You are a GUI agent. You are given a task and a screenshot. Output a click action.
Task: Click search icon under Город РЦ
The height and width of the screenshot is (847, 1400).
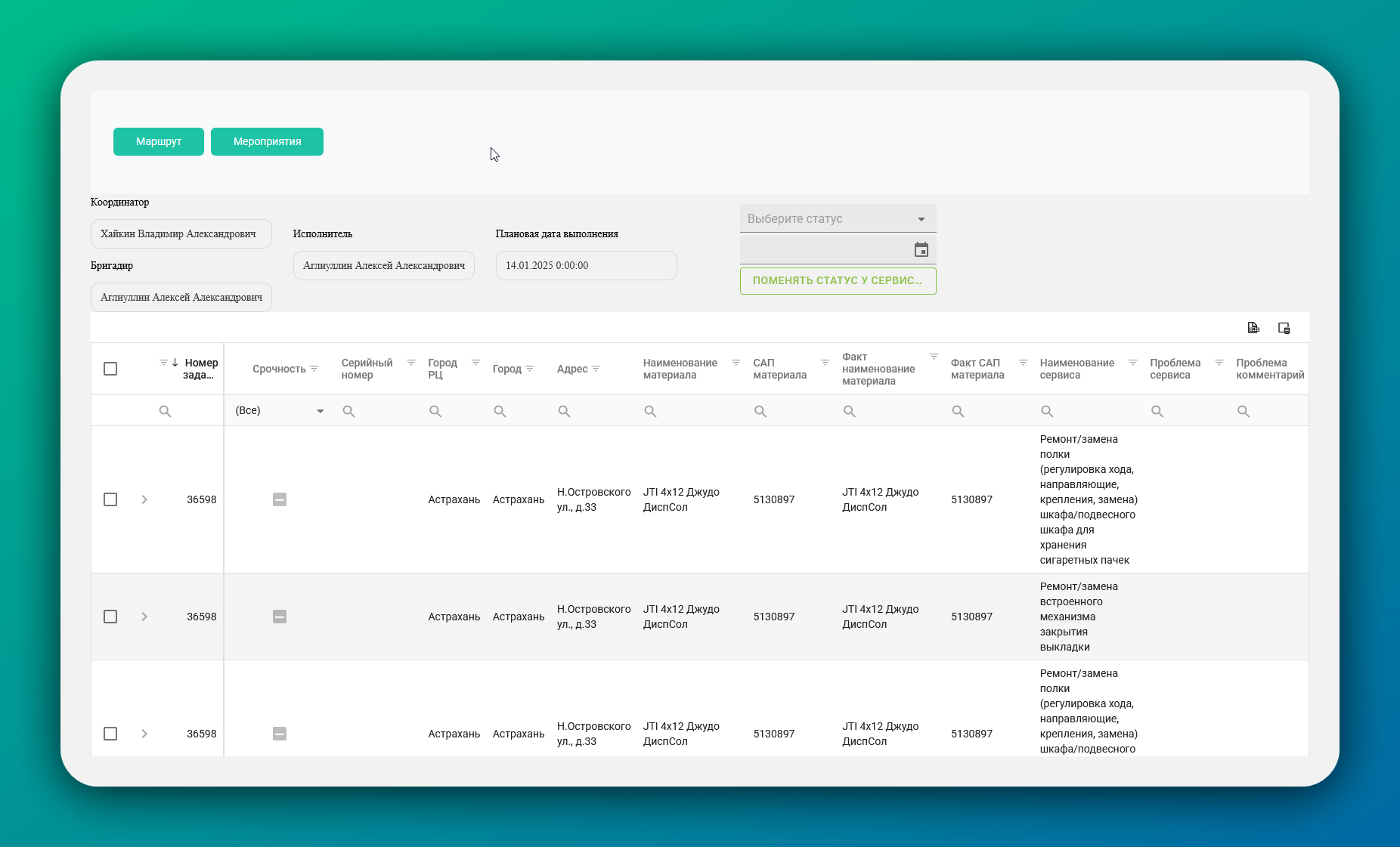pos(435,411)
